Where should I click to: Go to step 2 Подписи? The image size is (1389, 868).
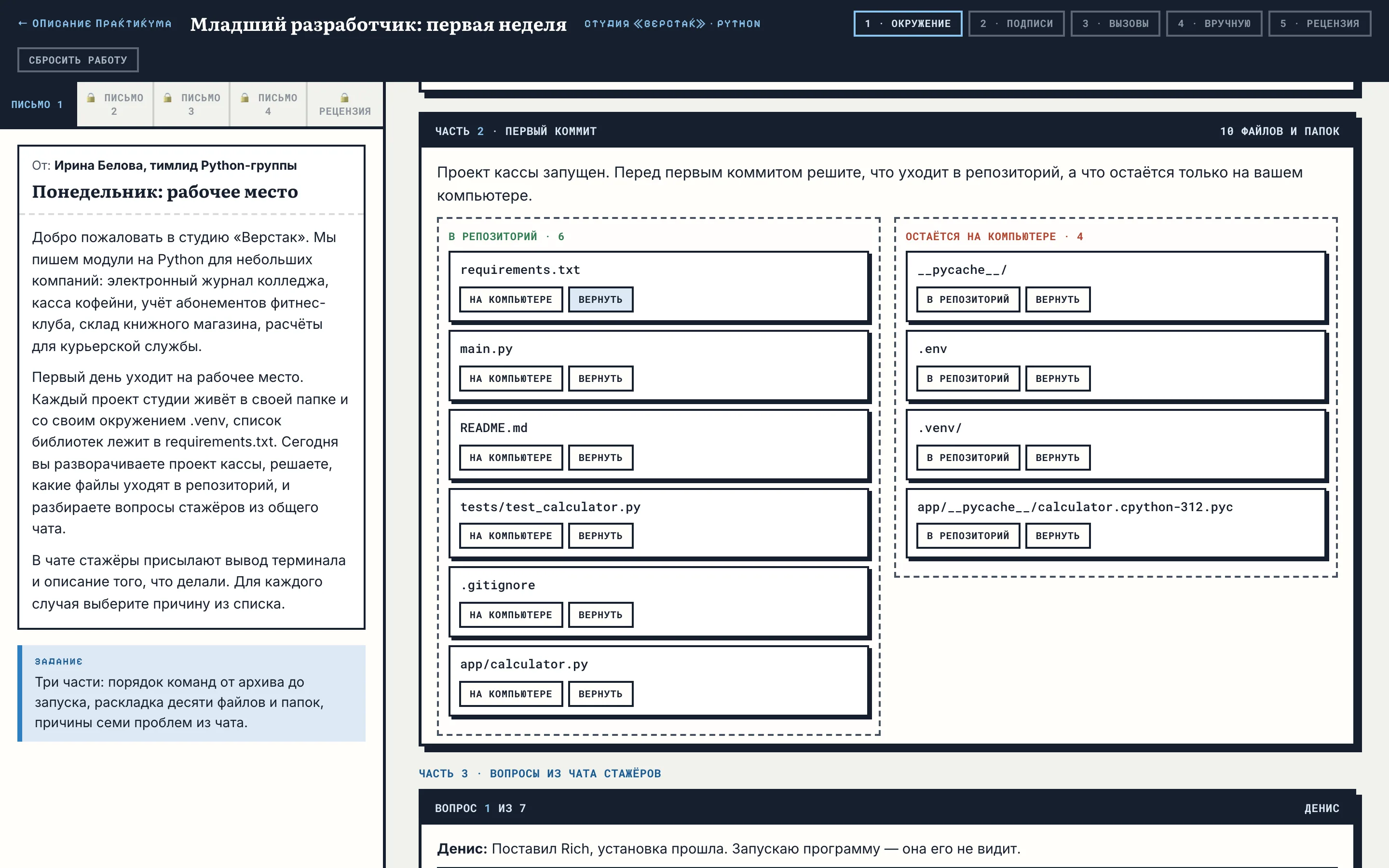[1016, 24]
